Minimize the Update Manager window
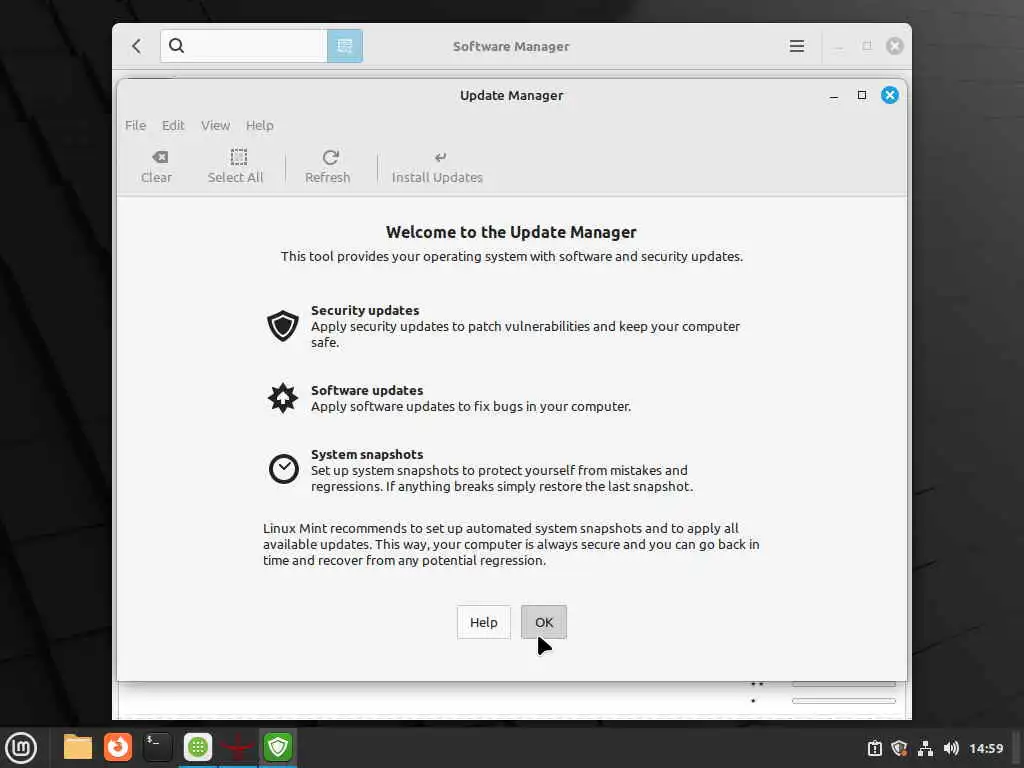Viewport: 1024px width, 768px height. pos(834,96)
